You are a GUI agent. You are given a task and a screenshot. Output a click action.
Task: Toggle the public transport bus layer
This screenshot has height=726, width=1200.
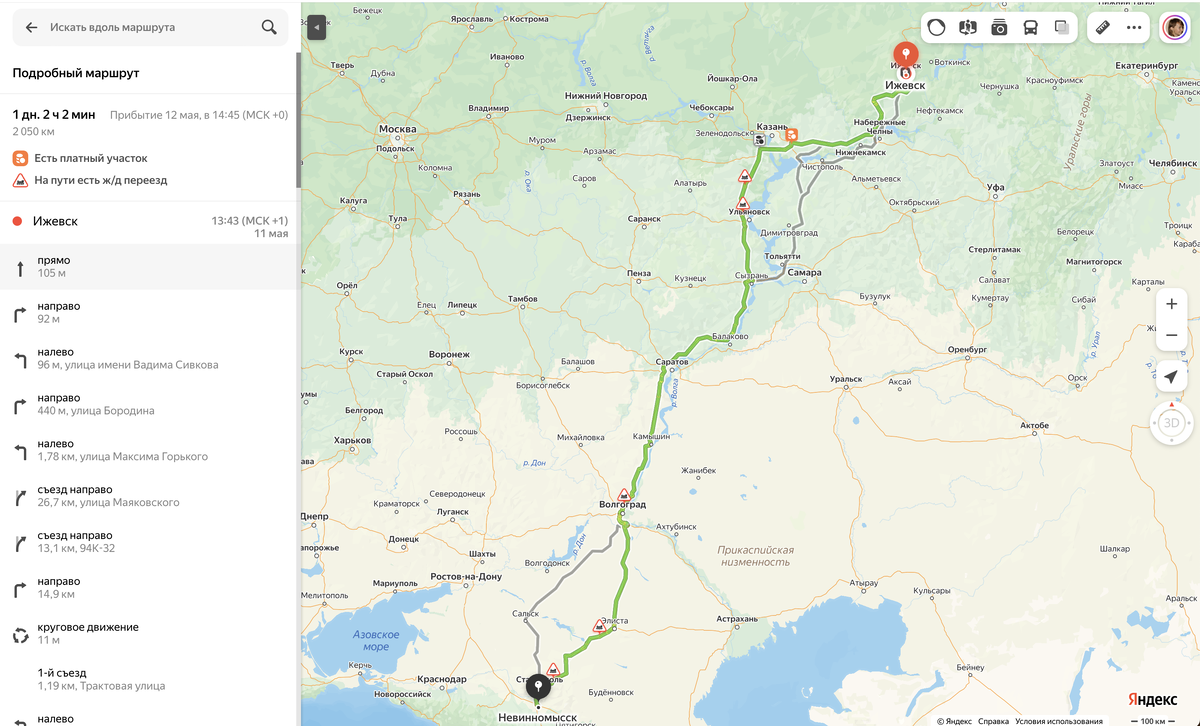pyautogui.click(x=1030, y=28)
